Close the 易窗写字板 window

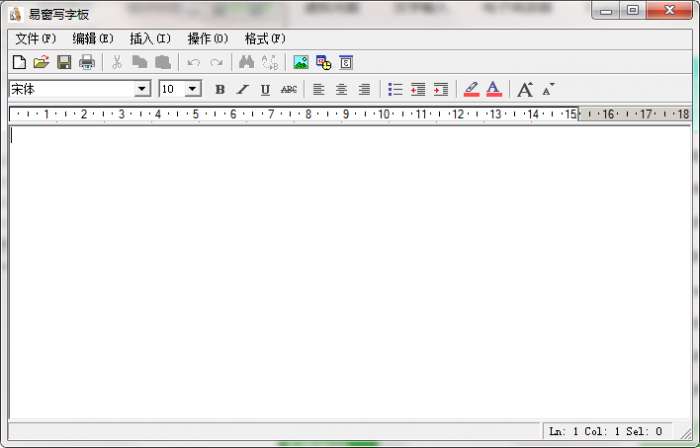click(669, 10)
